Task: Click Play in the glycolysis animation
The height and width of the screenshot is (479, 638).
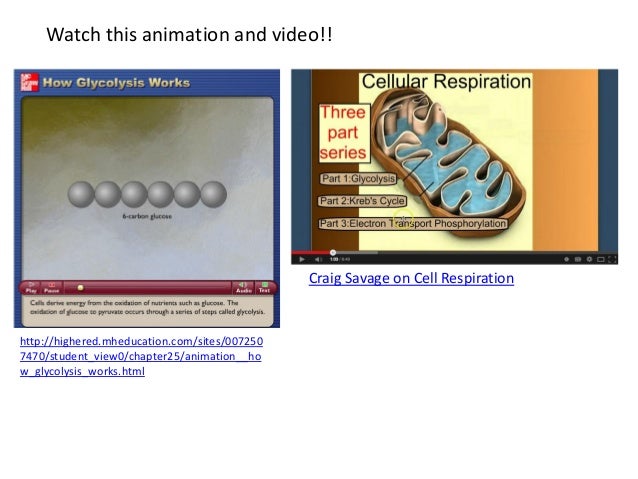Action: tap(31, 288)
